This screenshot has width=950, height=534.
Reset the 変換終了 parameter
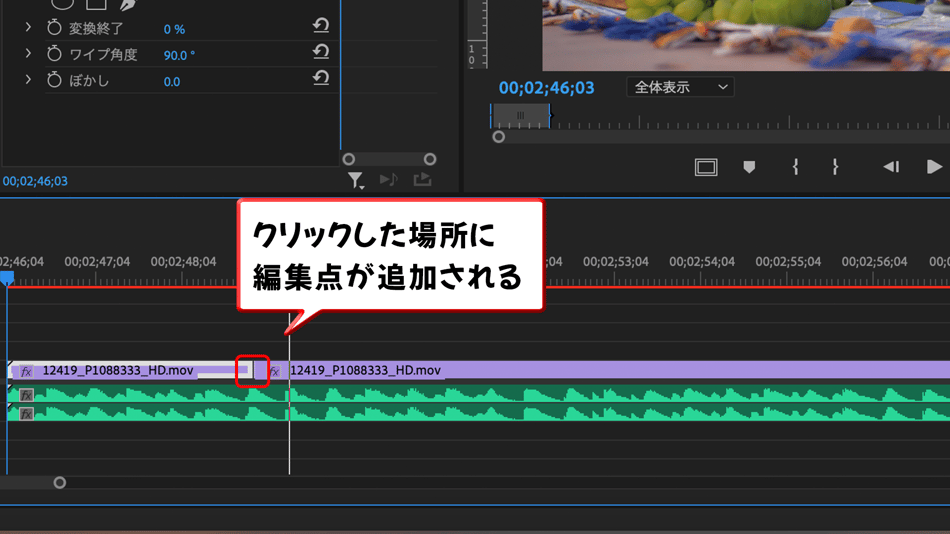pyautogui.click(x=321, y=25)
